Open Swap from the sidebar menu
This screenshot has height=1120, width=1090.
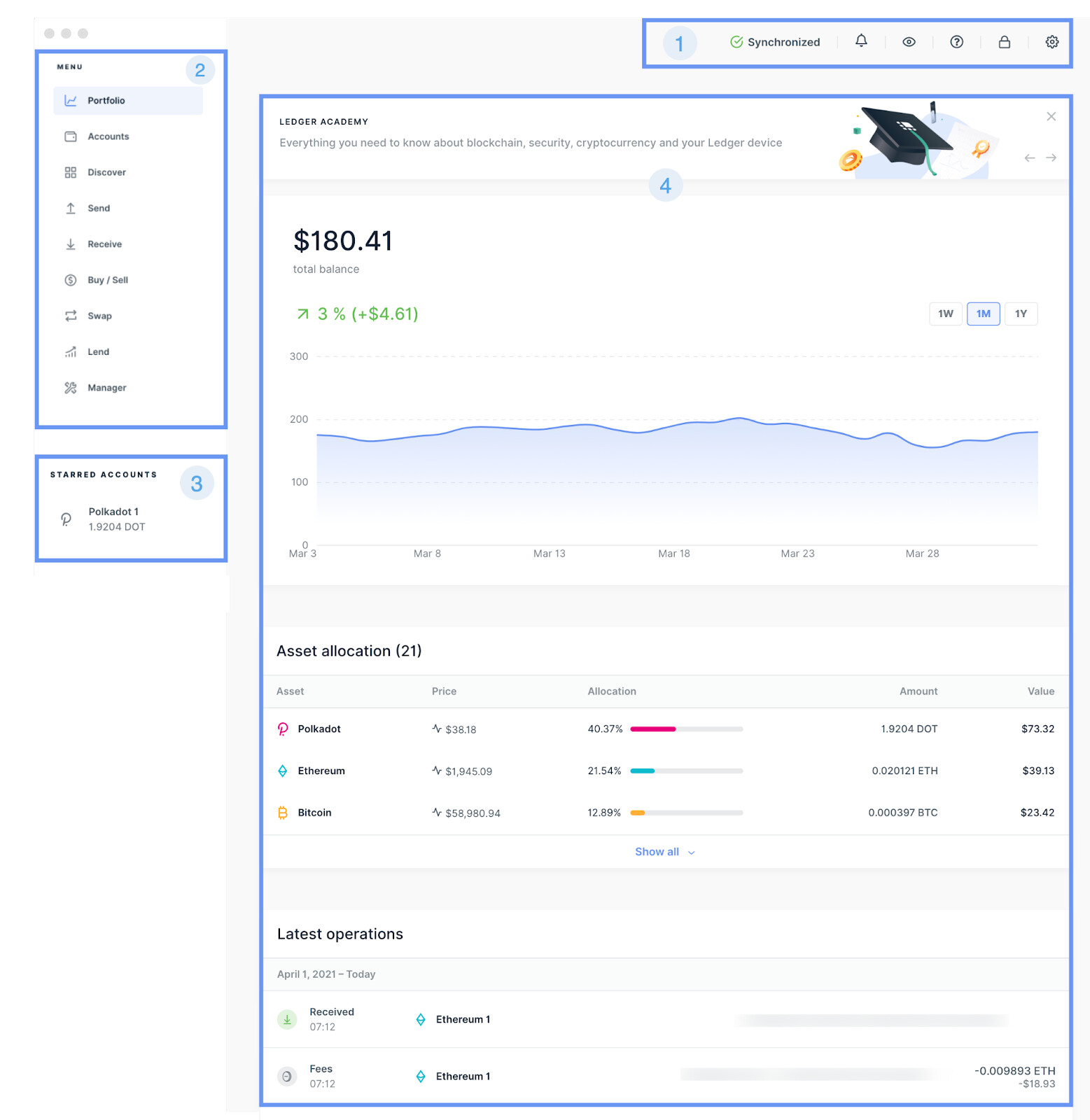[x=99, y=316]
